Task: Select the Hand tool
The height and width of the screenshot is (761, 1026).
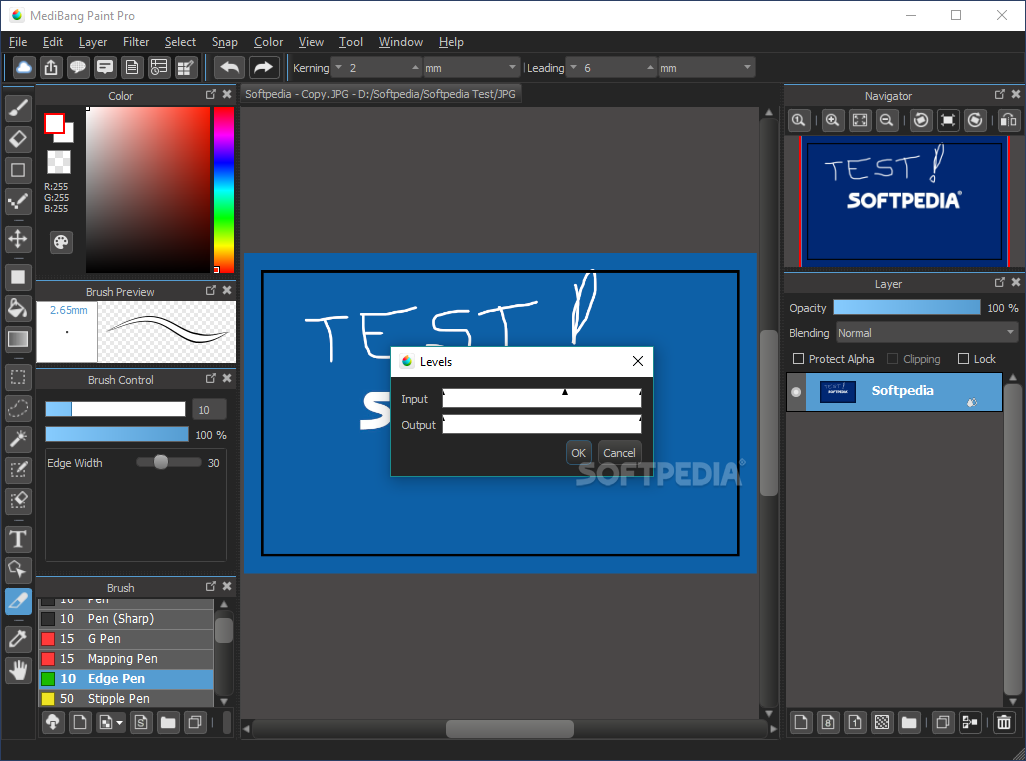Action: click(18, 670)
